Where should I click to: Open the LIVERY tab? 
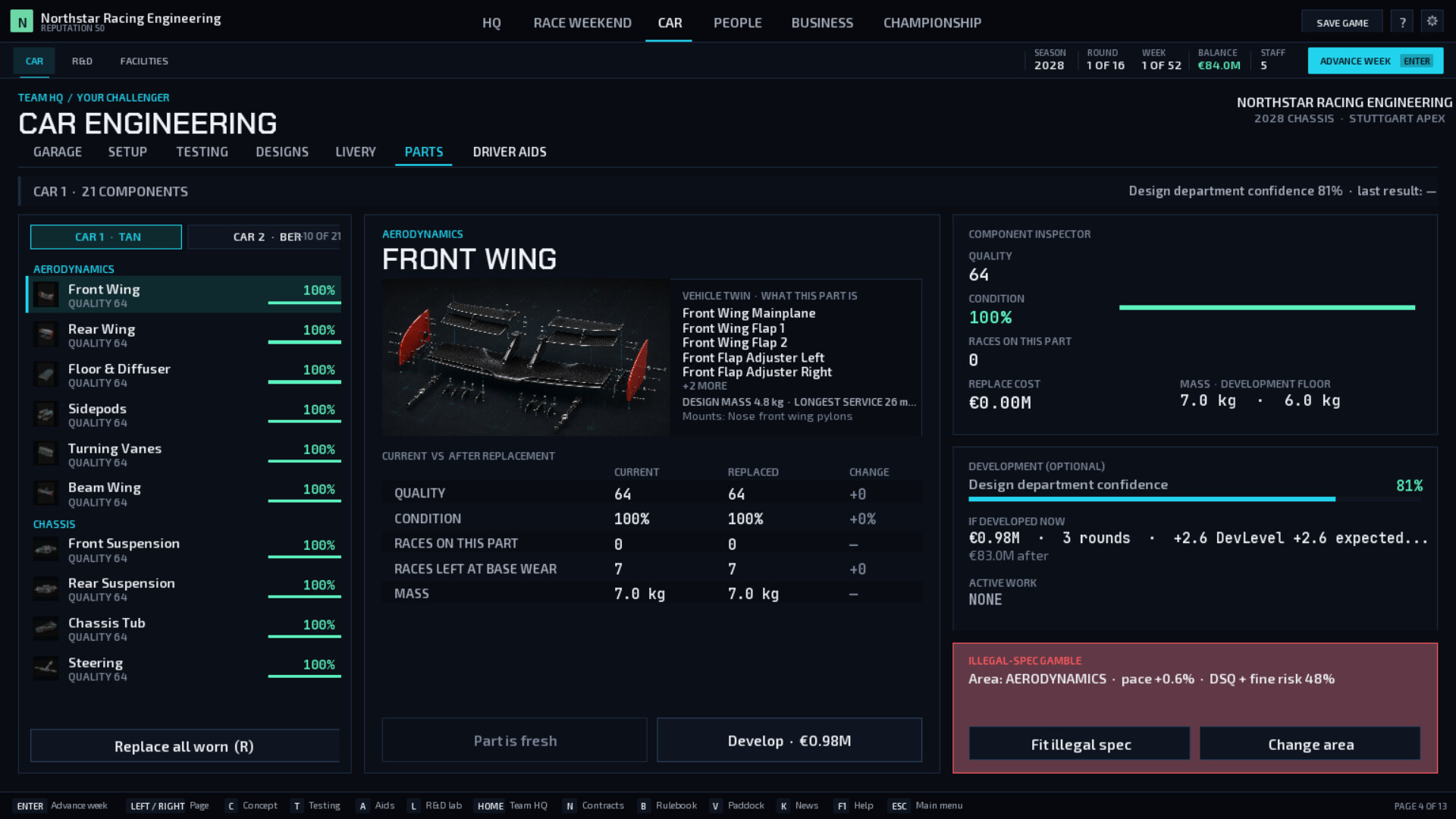356,152
